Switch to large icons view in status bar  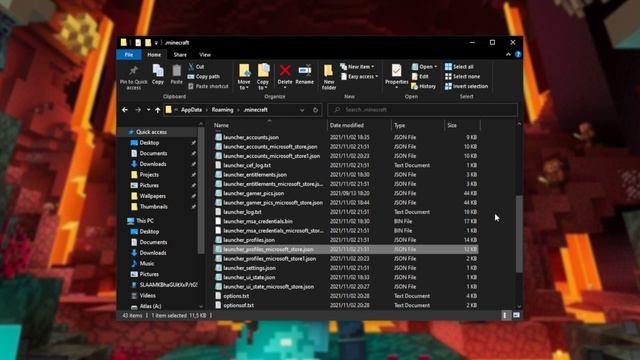(516, 315)
